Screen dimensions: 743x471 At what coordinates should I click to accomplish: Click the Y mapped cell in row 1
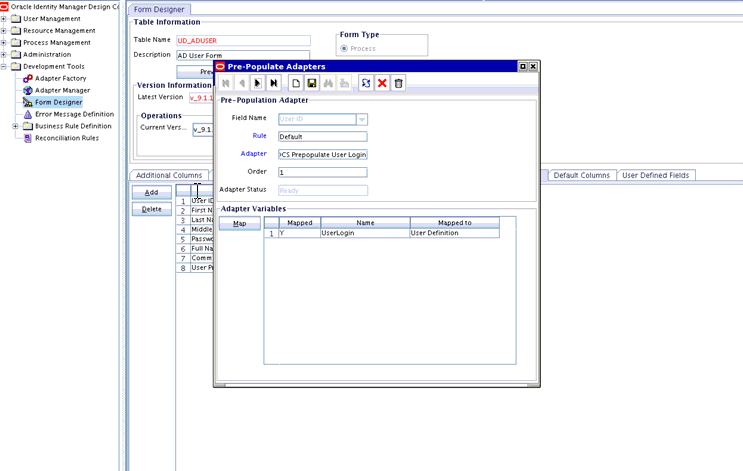299,233
